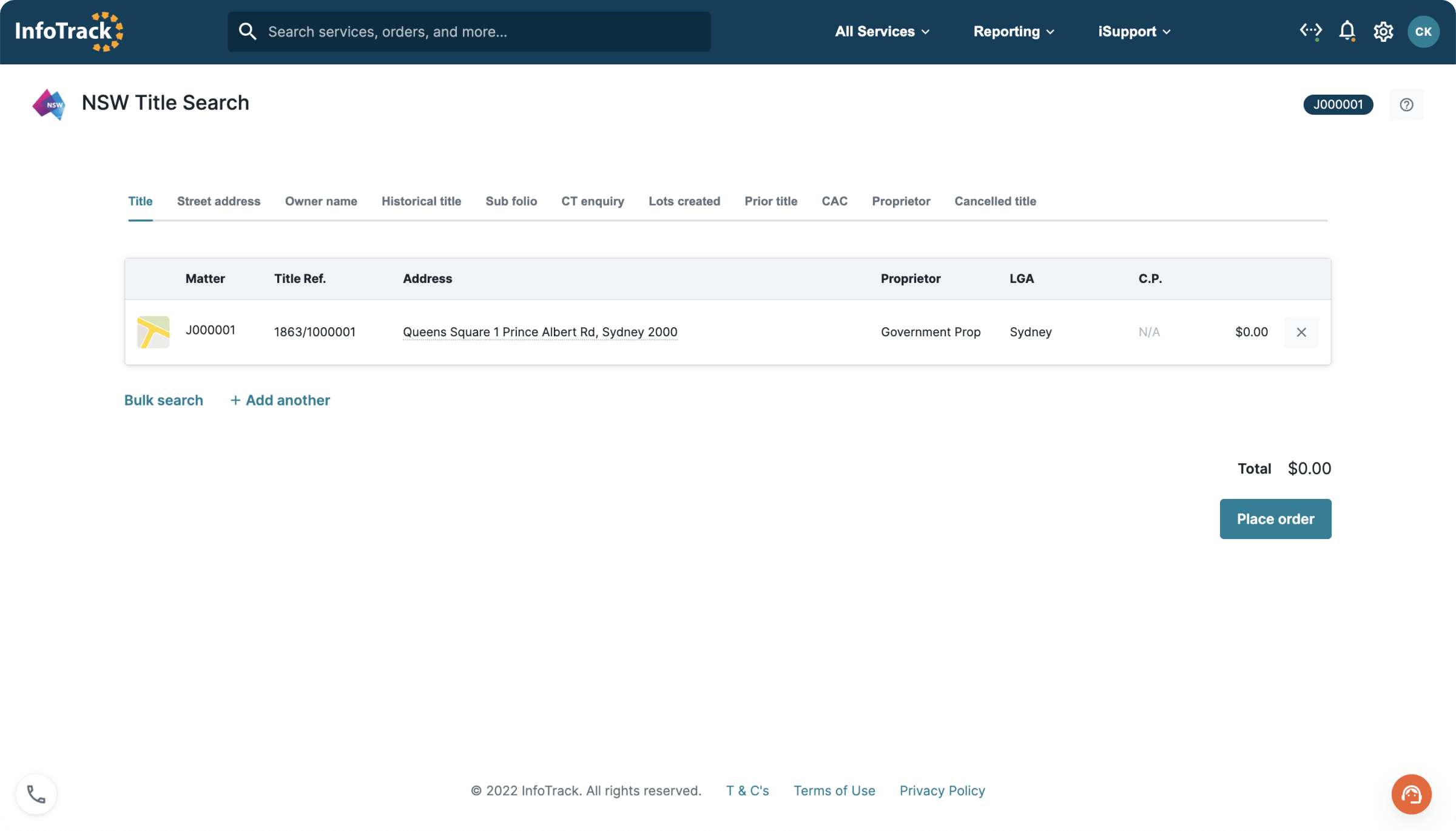The height and width of the screenshot is (831, 1456).
Task: Expand the Reporting dropdown menu
Action: point(1014,31)
